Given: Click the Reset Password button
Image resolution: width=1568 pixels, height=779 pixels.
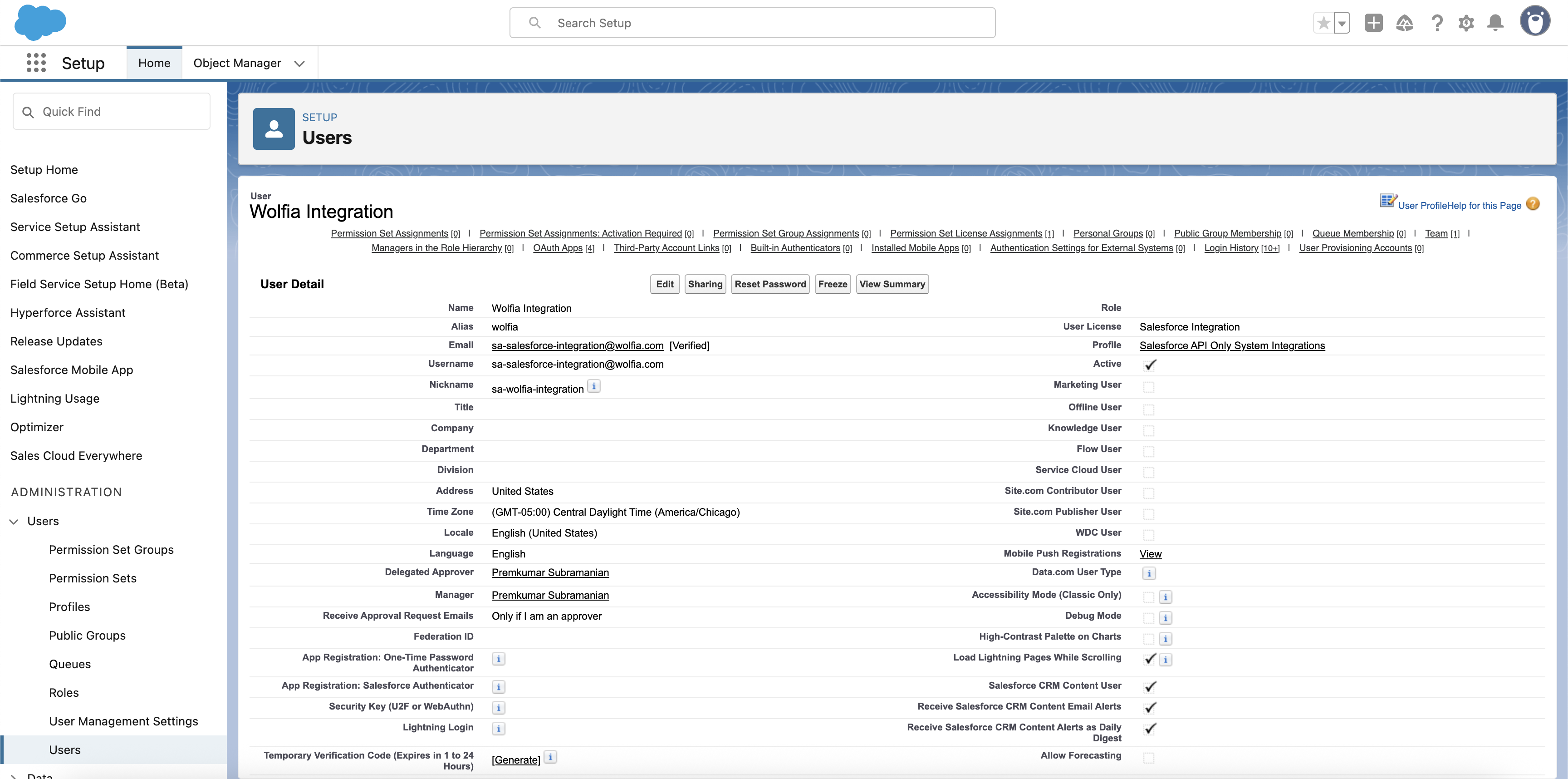Looking at the screenshot, I should pyautogui.click(x=770, y=284).
